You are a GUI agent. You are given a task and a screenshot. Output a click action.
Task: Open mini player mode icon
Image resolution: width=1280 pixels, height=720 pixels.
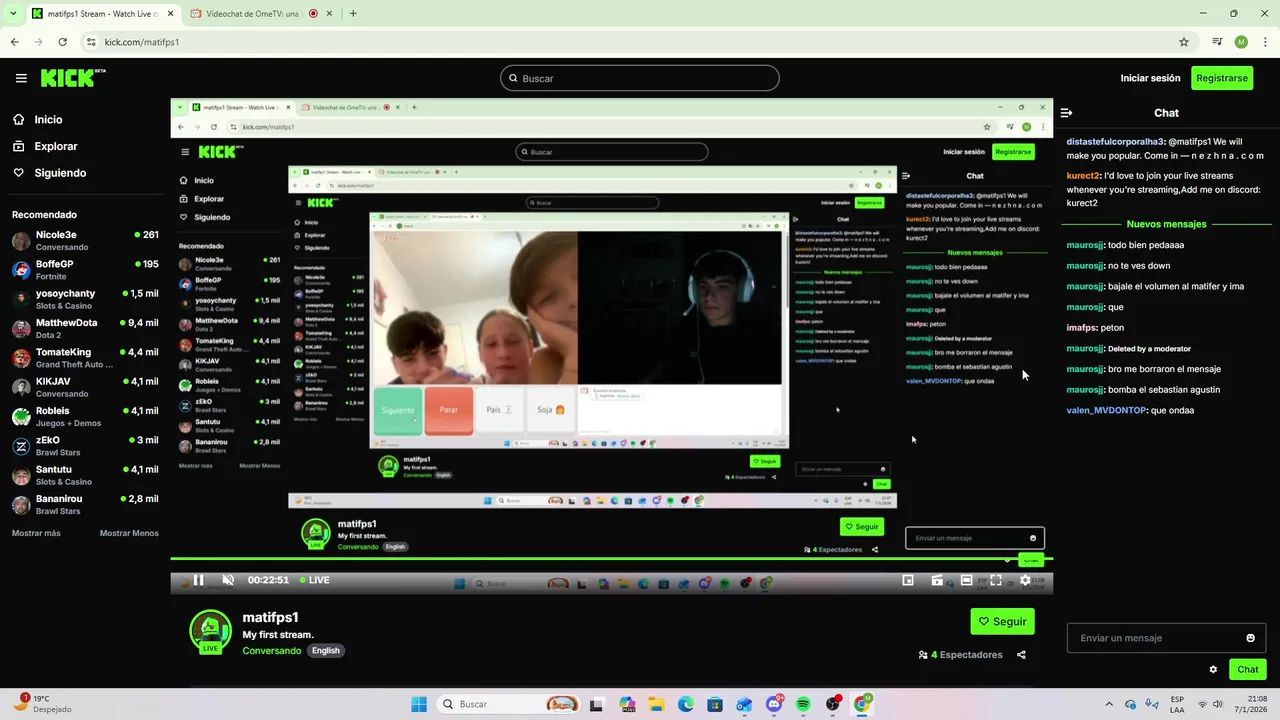pyautogui.click(x=908, y=580)
